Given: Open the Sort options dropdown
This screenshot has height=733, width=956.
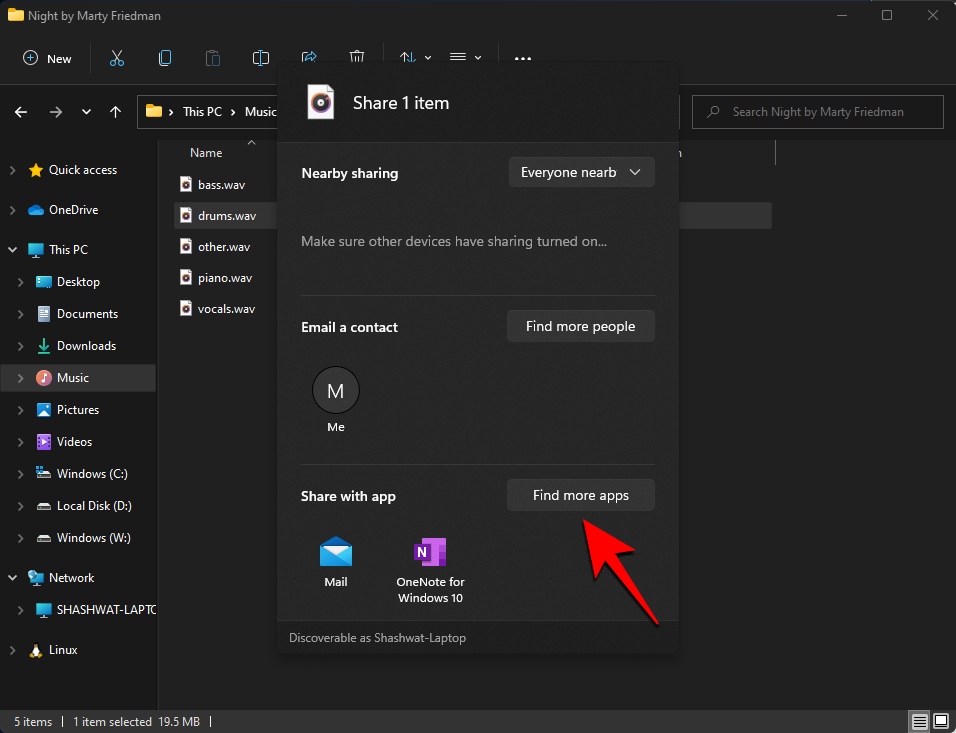Looking at the screenshot, I should tap(415, 57).
